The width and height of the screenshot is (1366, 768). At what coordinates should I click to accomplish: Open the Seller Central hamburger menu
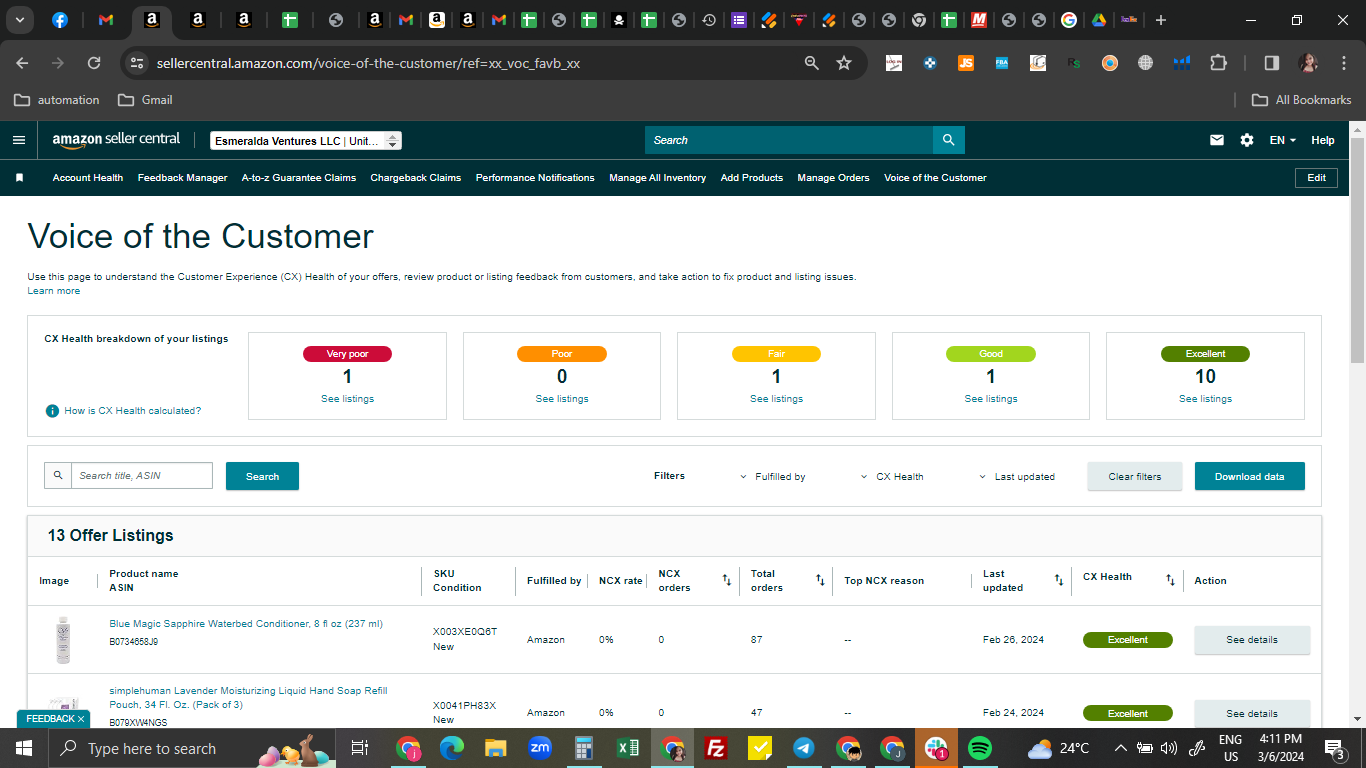click(x=19, y=140)
